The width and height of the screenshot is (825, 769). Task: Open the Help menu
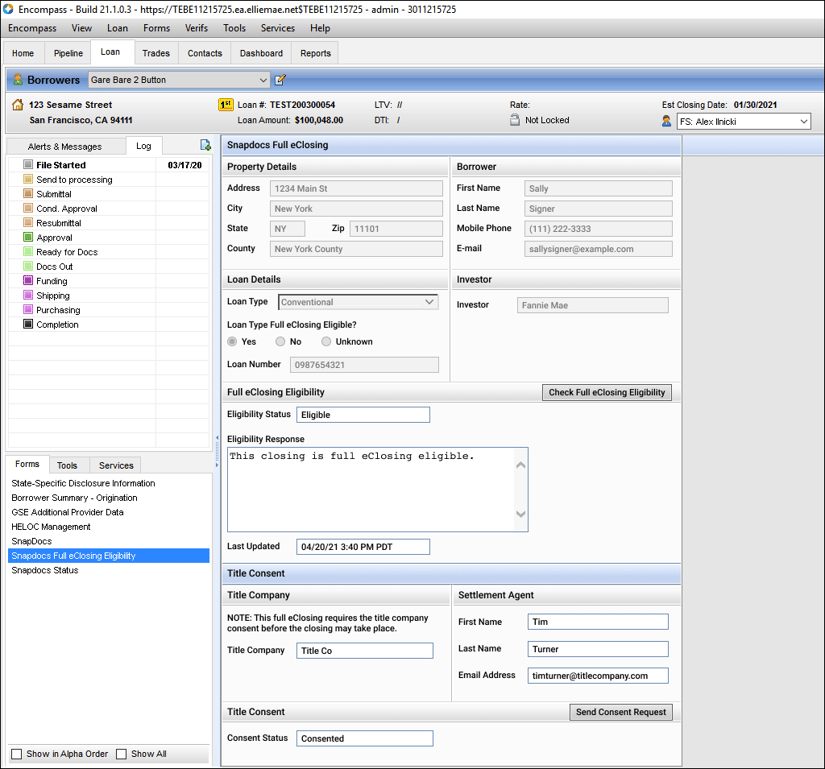tap(320, 28)
